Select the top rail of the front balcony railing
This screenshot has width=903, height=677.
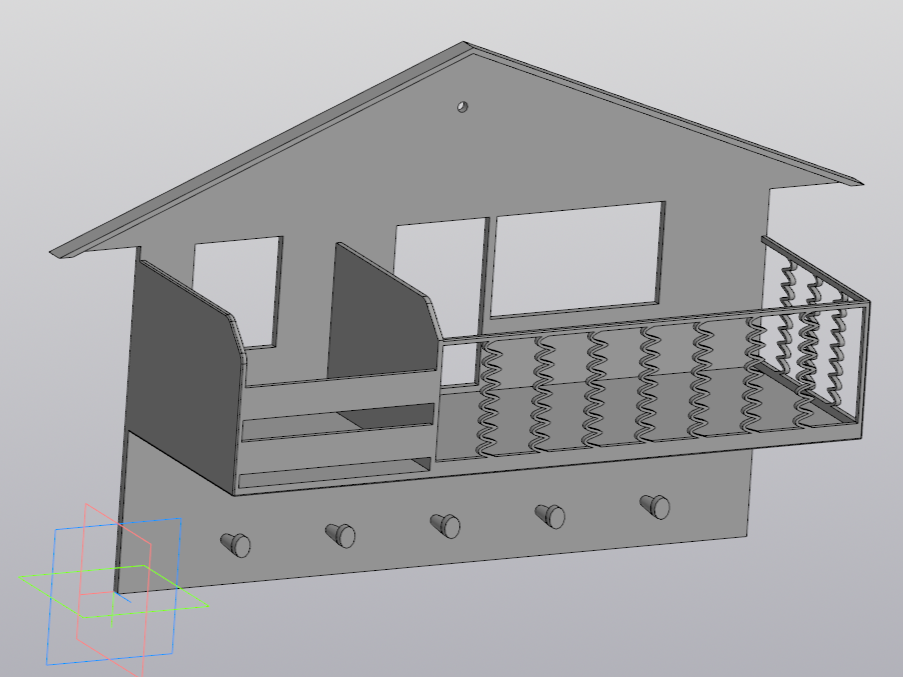click(x=654, y=322)
